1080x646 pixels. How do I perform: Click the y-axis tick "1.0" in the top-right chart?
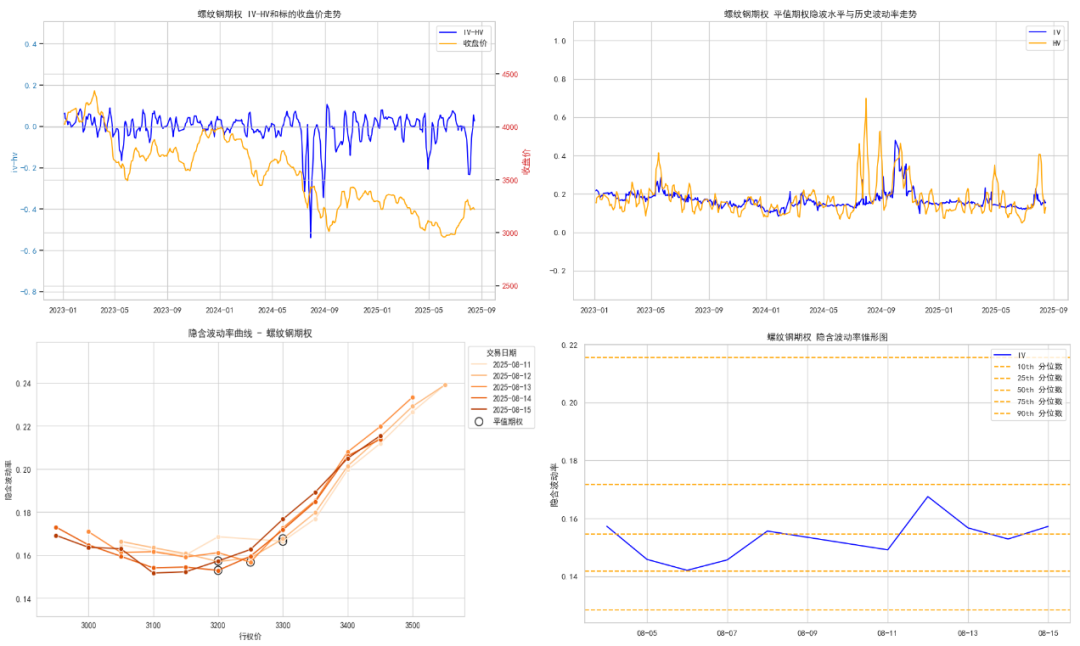coord(559,41)
